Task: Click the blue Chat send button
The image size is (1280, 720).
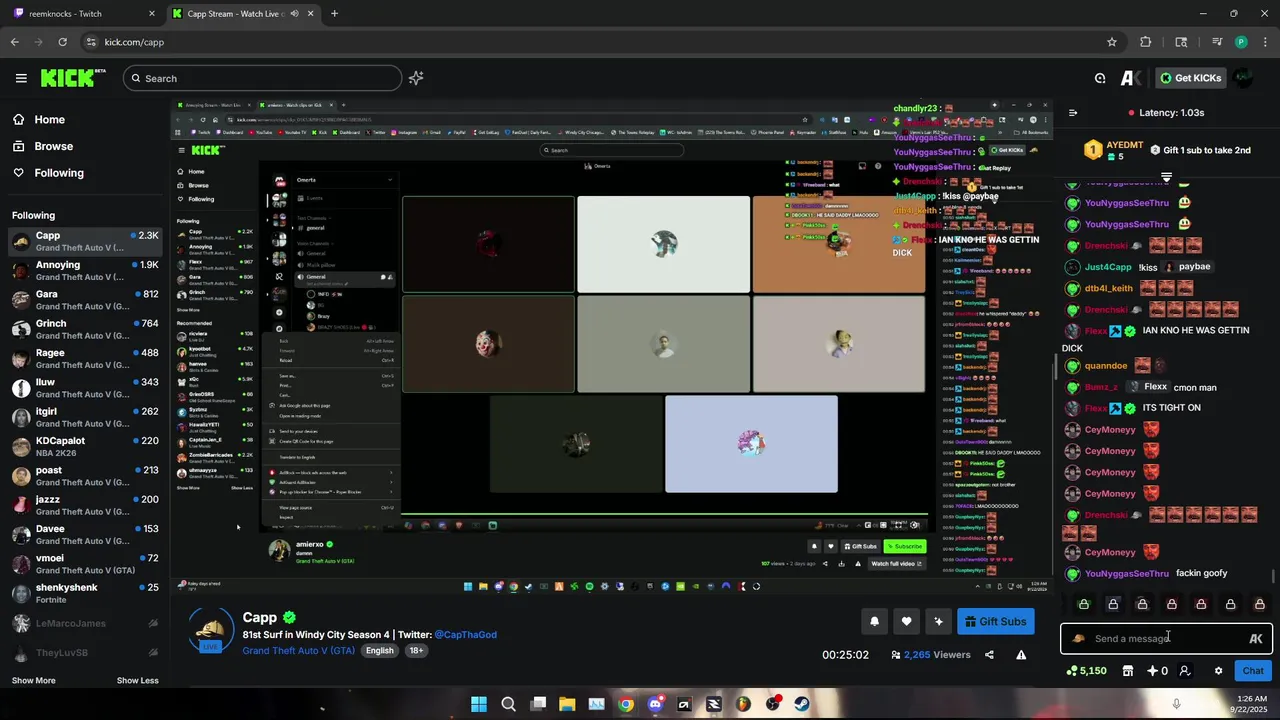Action: [x=1253, y=671]
